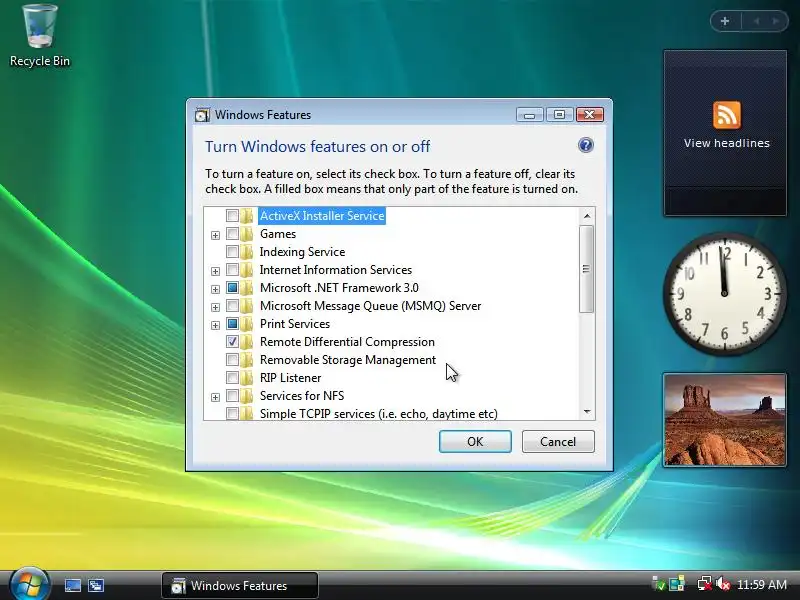Click the sidebar add gadget plus button
This screenshot has width=800, height=600.
(725, 21)
